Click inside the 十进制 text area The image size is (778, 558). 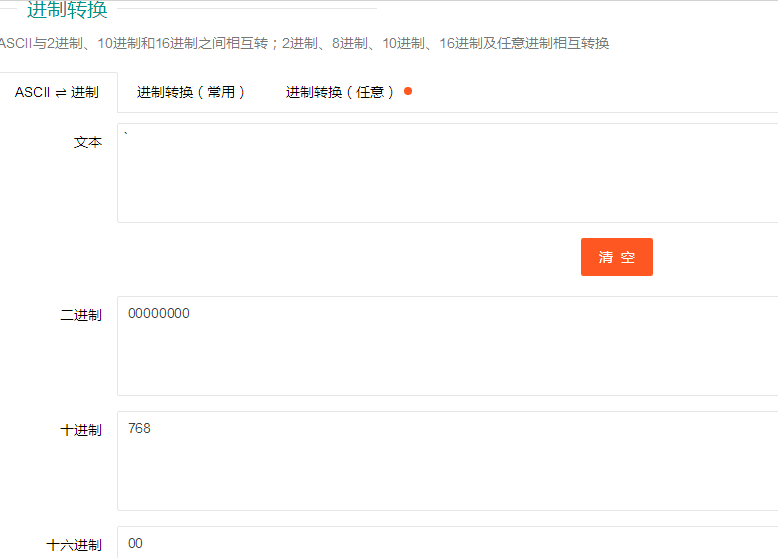click(x=448, y=461)
